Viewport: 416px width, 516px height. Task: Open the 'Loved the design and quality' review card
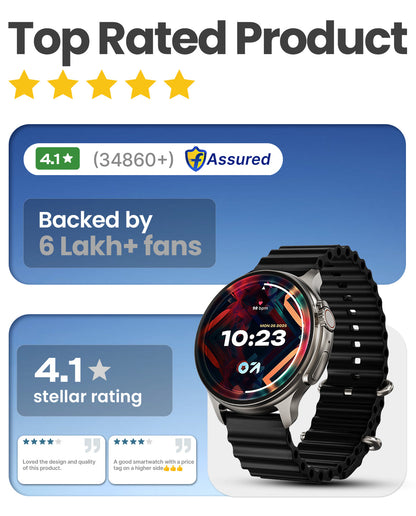[x=61, y=460]
